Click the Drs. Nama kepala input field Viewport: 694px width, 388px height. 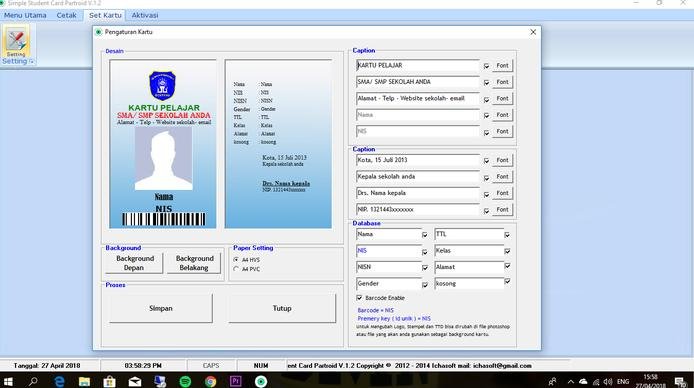417,193
